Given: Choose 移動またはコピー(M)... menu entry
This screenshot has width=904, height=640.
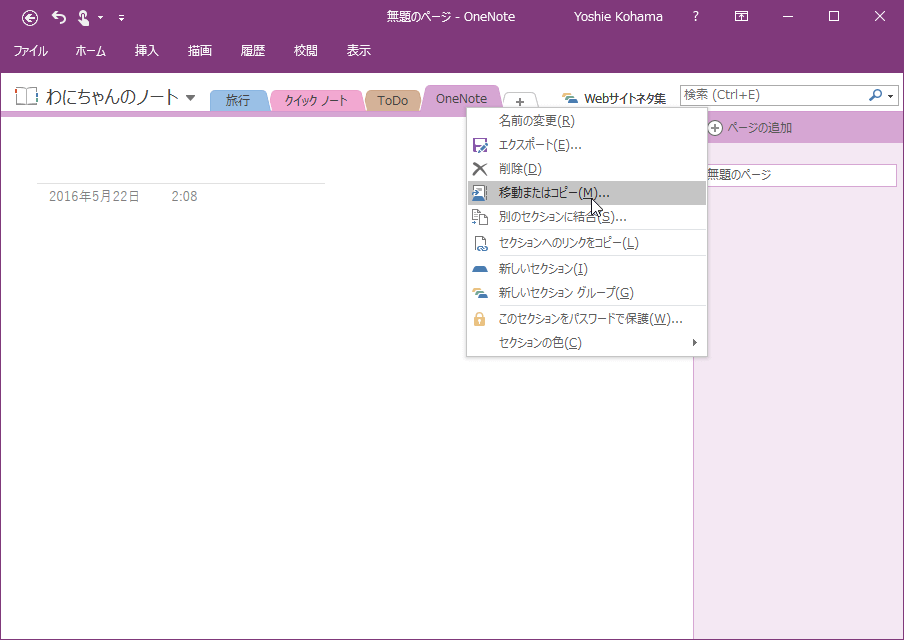Looking at the screenshot, I should 587,193.
